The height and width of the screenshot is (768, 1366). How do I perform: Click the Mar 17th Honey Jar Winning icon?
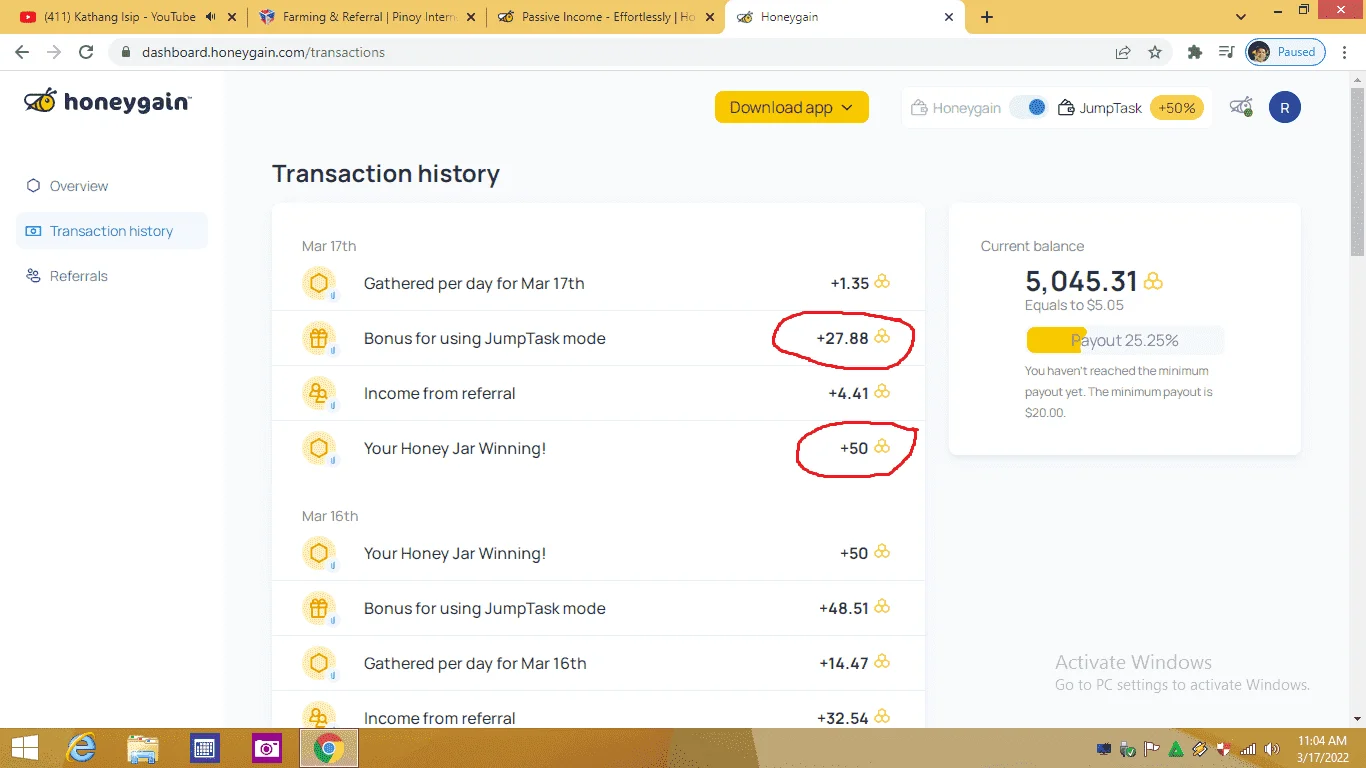319,449
